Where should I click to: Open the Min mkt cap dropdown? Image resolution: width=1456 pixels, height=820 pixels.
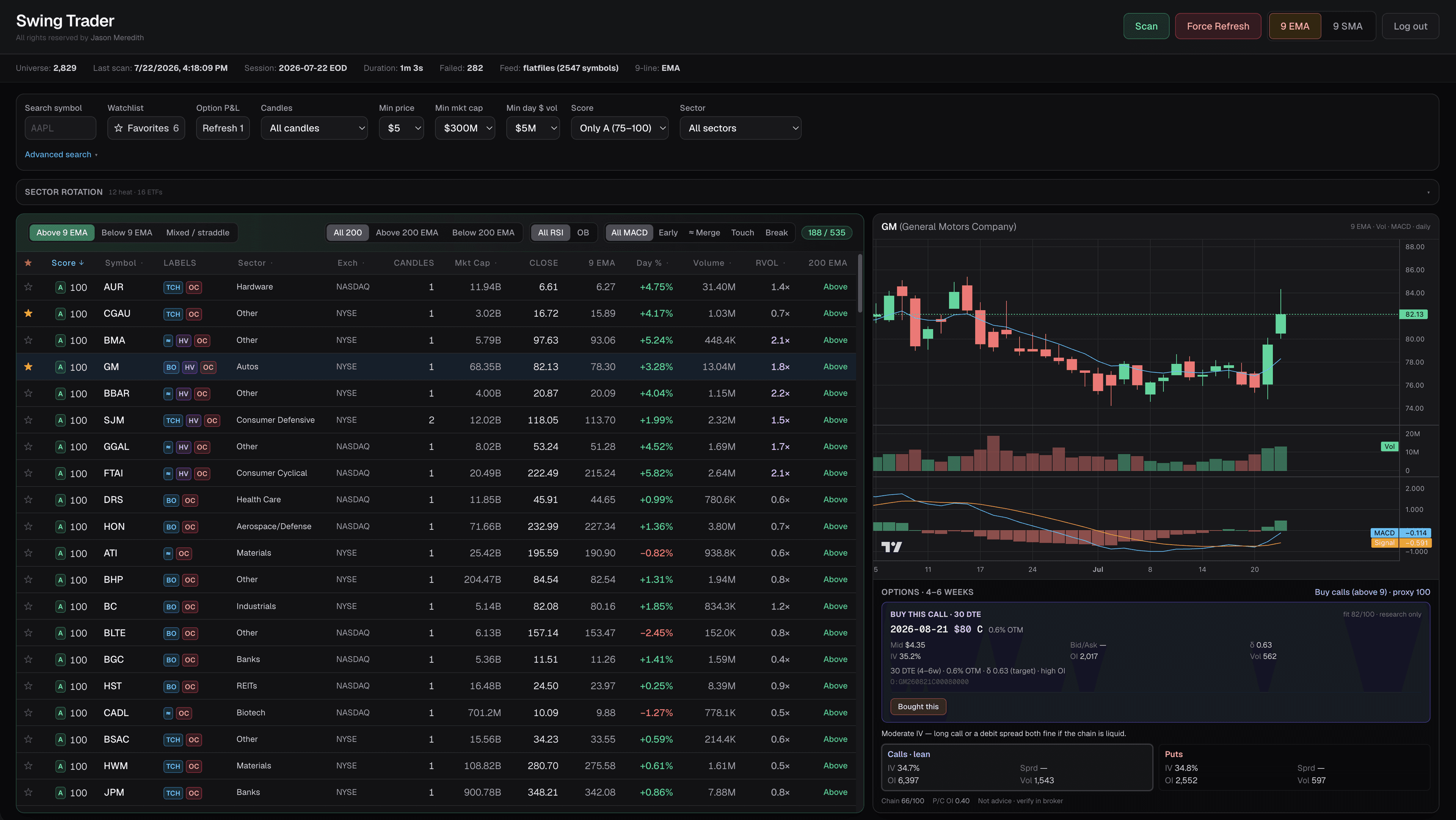[465, 128]
